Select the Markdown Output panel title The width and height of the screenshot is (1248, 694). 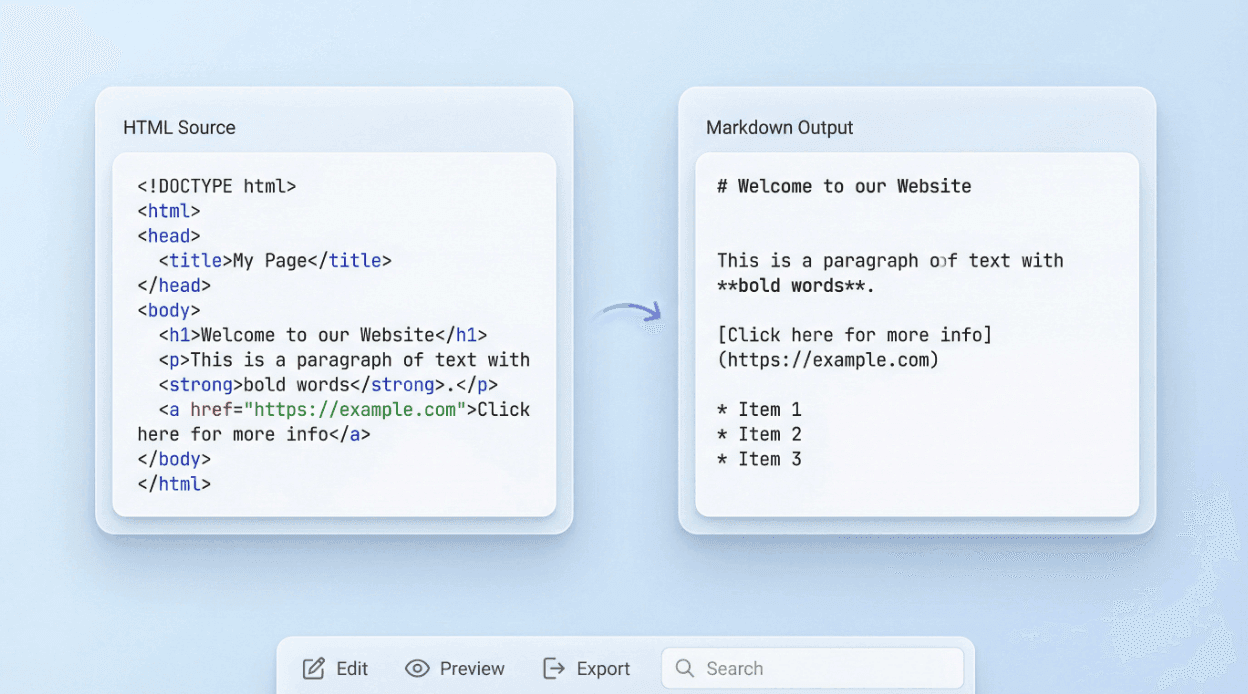click(x=779, y=128)
